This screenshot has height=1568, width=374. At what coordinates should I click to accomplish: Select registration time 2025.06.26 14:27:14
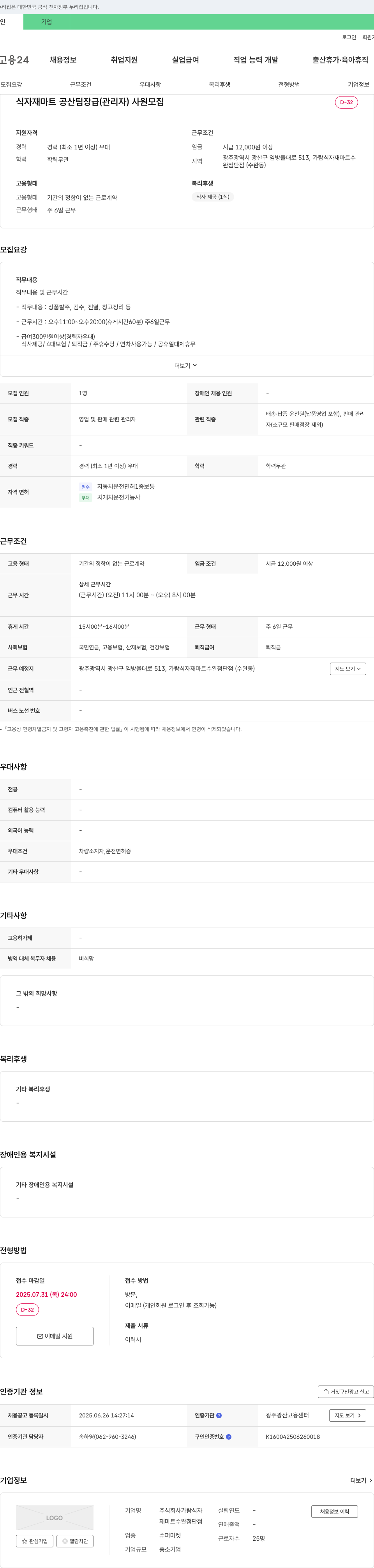106,1415
